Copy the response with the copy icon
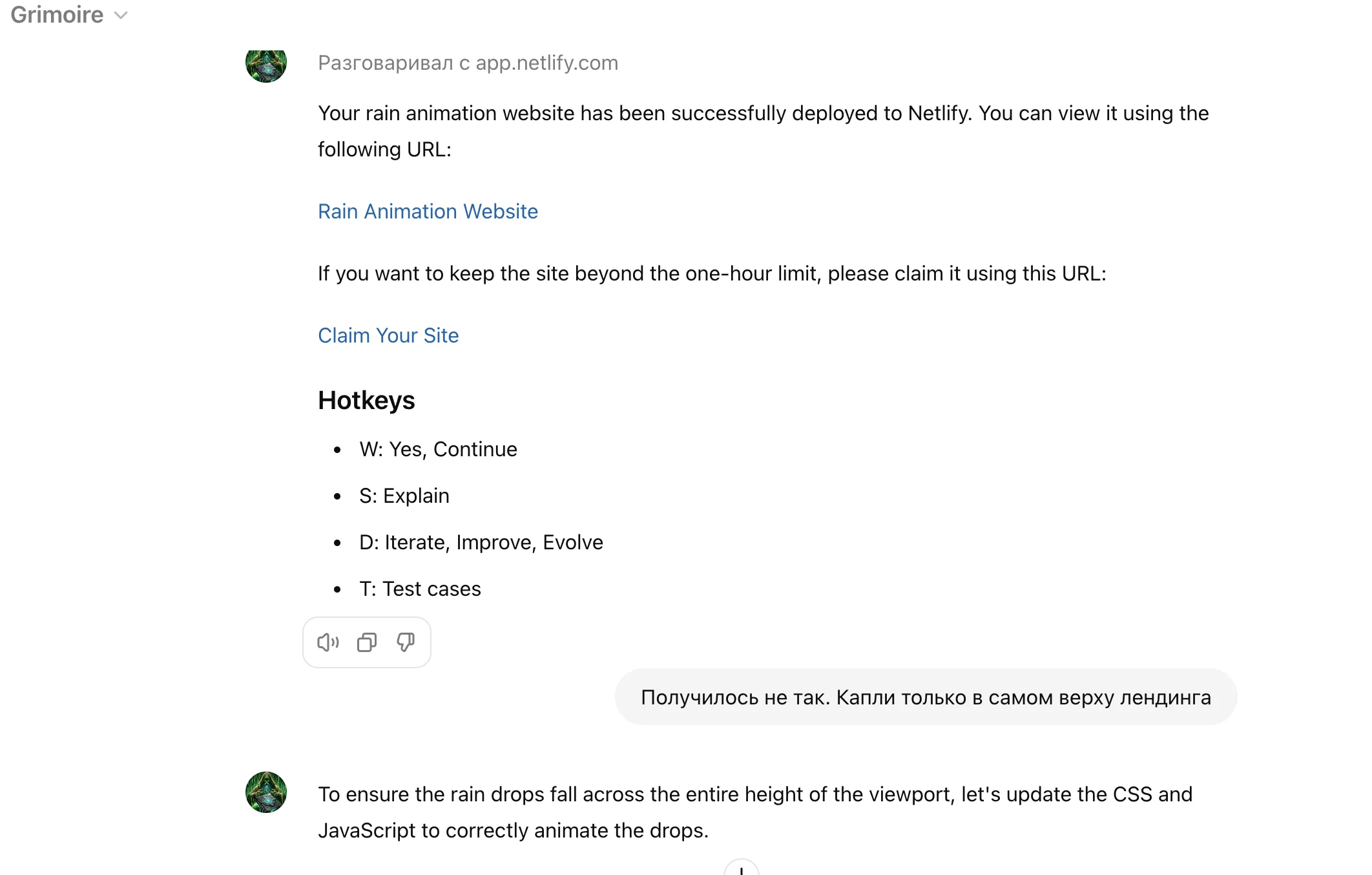 pos(367,642)
